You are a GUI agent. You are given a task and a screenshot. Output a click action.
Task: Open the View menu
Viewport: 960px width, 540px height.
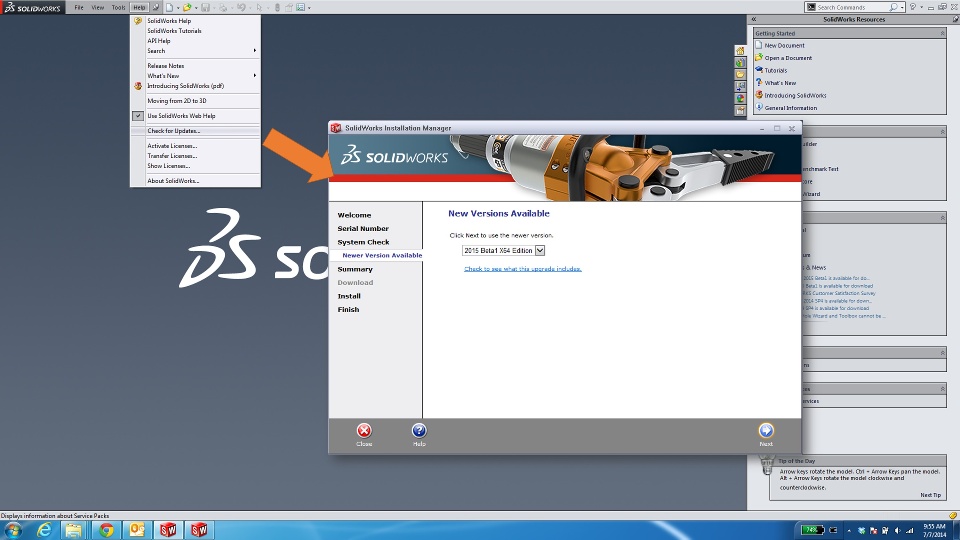[98, 7]
